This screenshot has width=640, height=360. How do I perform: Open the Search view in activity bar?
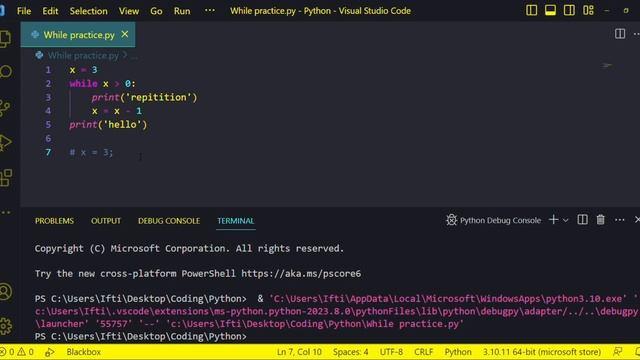[x=6, y=72]
